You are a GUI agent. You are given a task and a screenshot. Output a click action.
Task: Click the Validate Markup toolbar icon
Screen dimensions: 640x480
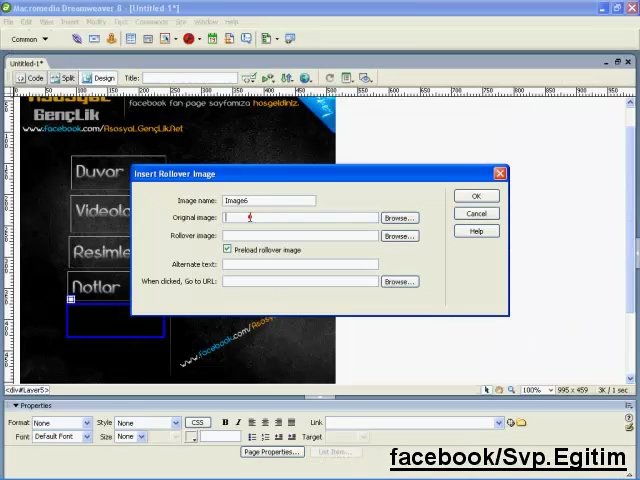[x=268, y=78]
